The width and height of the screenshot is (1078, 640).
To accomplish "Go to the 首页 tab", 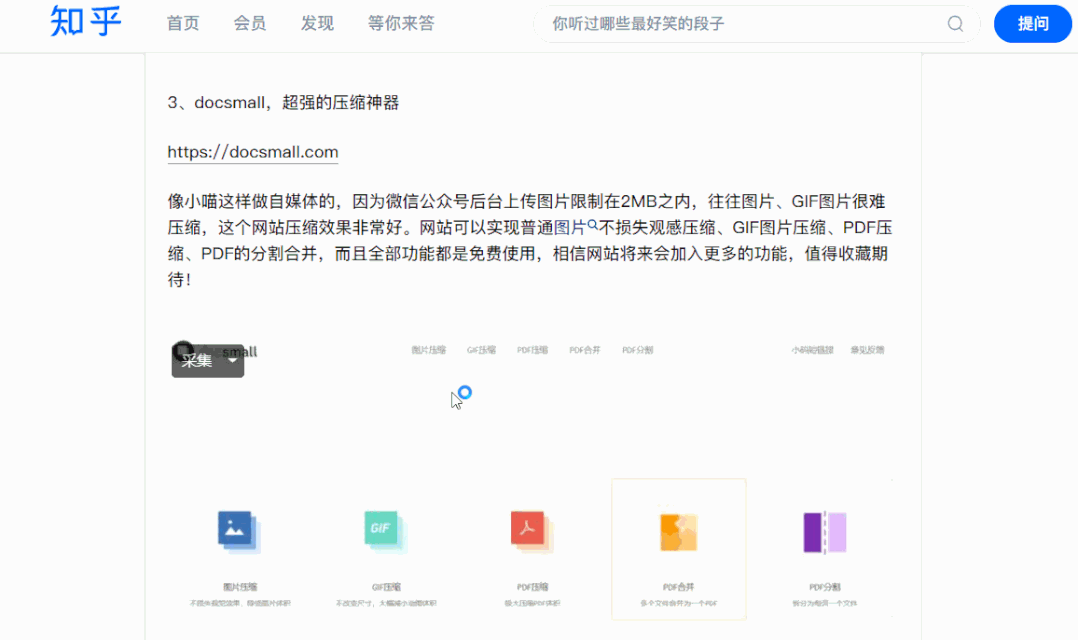I will tap(183, 23).
